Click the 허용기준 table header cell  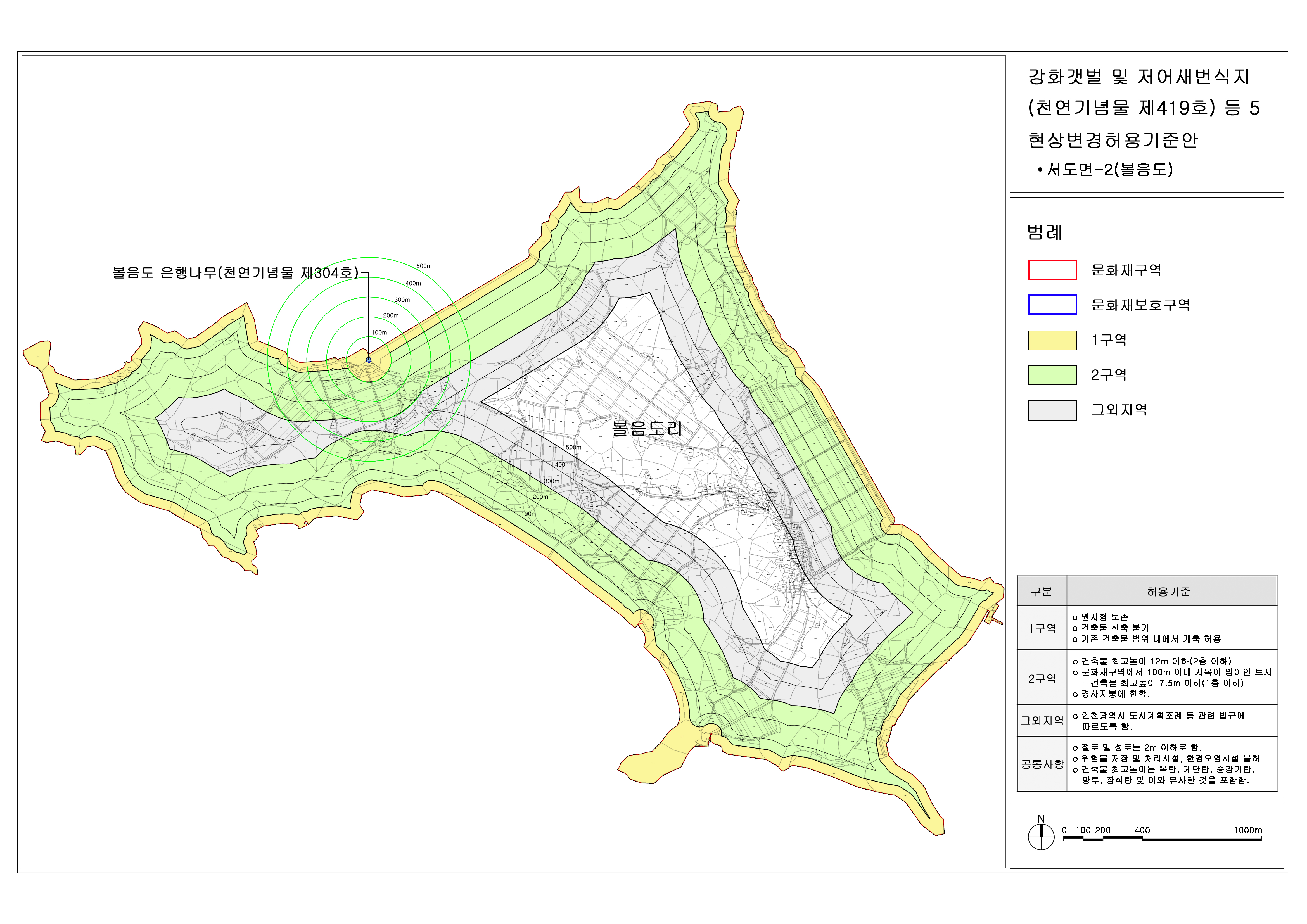coord(1168,592)
